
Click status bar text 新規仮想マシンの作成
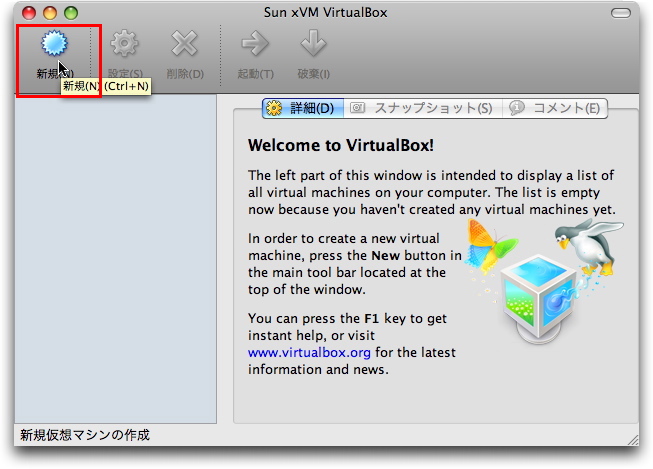(85, 435)
